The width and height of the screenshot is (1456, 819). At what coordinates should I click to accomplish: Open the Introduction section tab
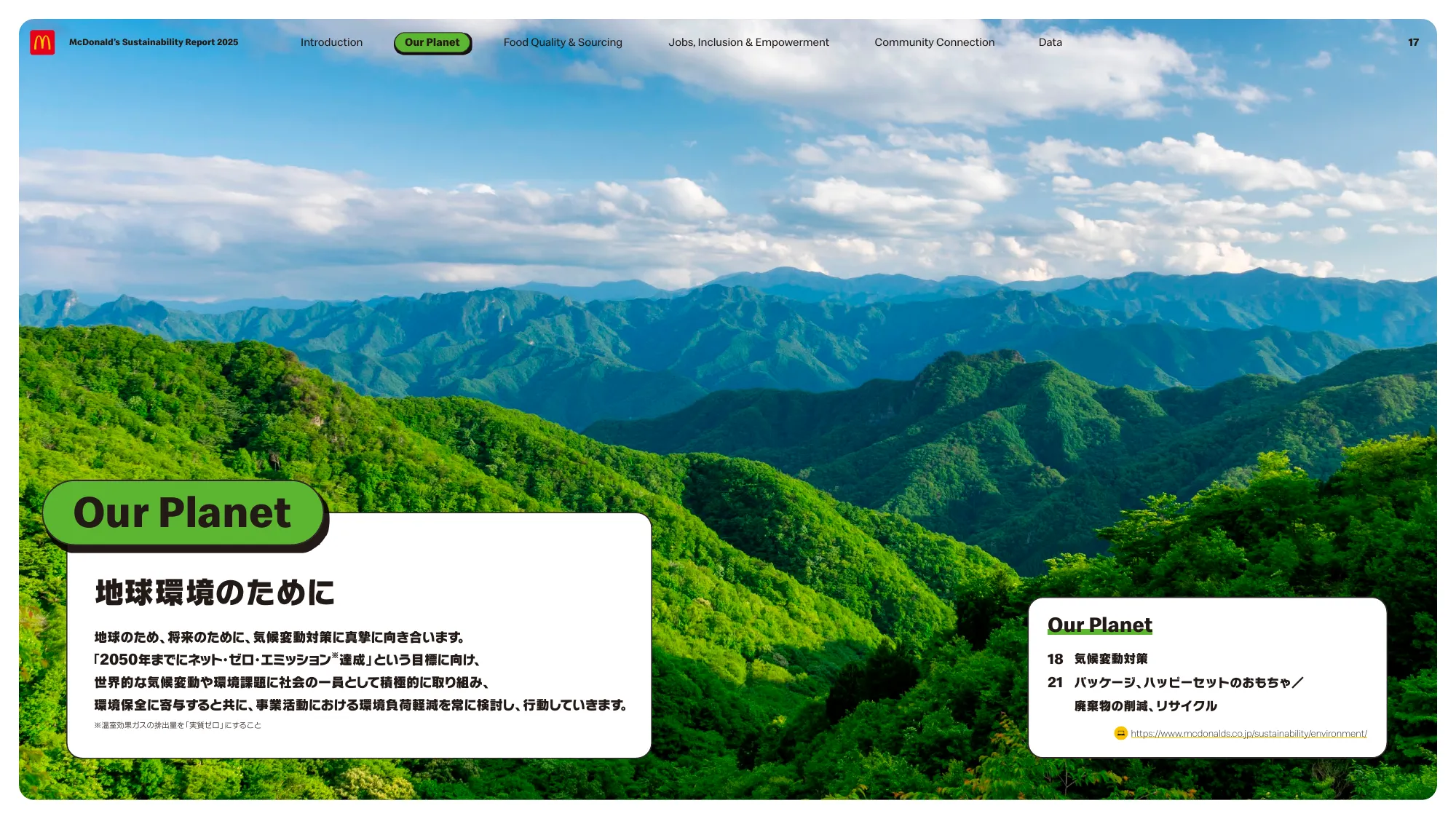coord(331,42)
